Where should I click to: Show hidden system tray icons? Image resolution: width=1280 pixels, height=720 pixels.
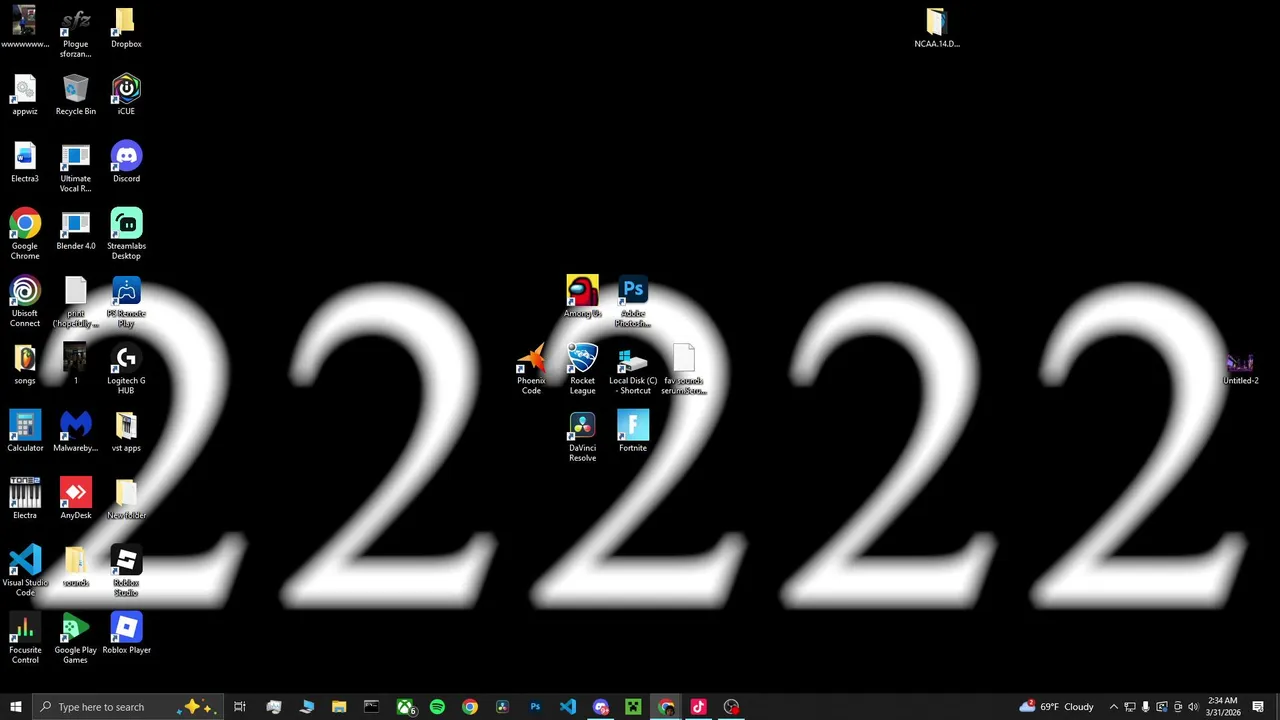(x=1113, y=707)
